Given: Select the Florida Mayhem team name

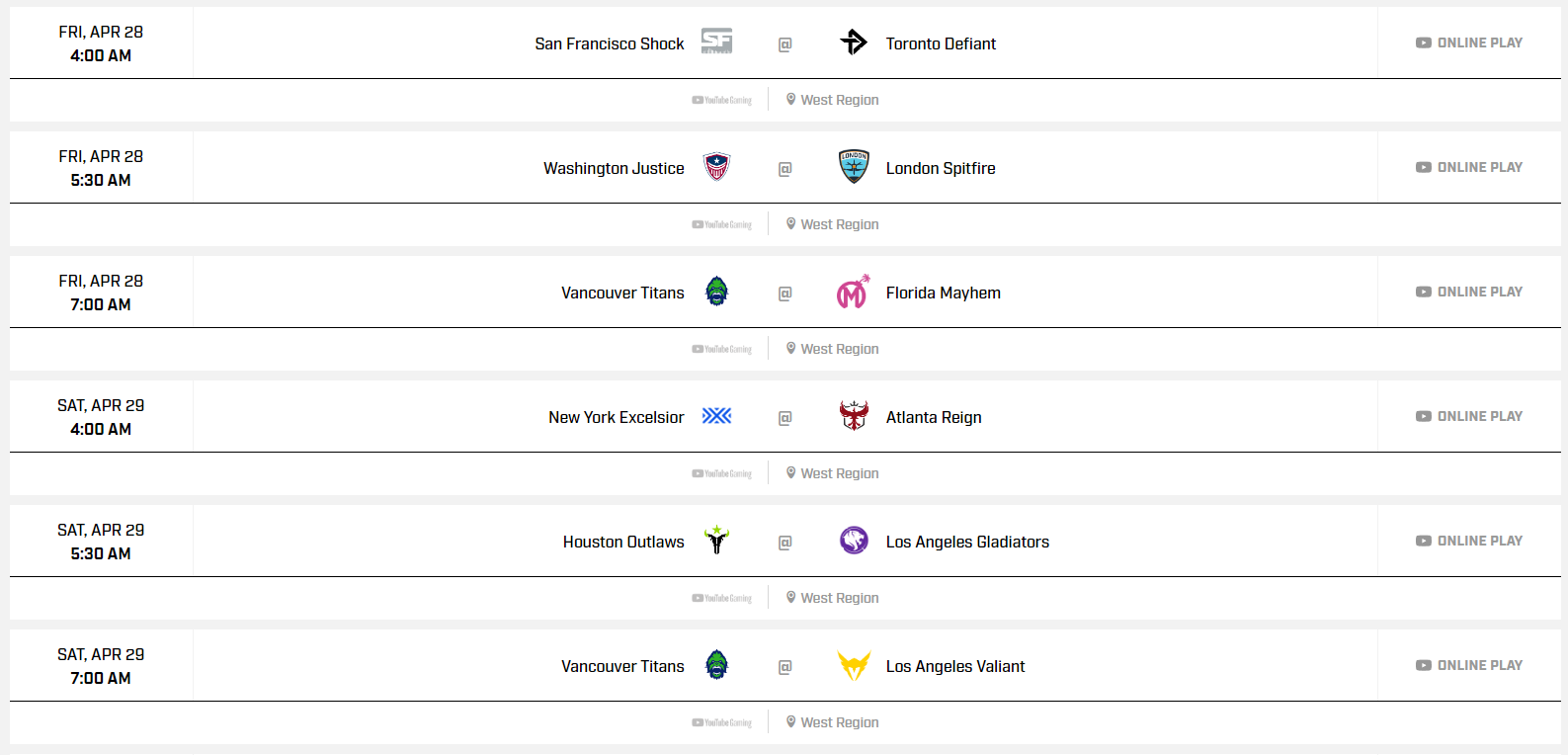Looking at the screenshot, I should [943, 293].
